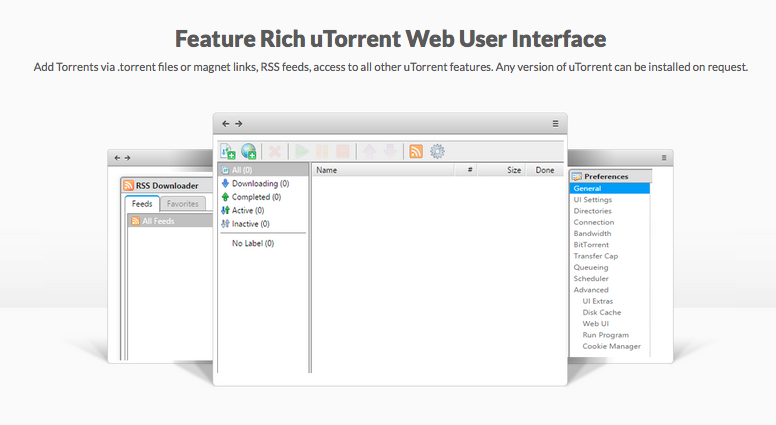Click the red Remove torrent X icon
Viewport: 776px width, 425px height.
(275, 151)
